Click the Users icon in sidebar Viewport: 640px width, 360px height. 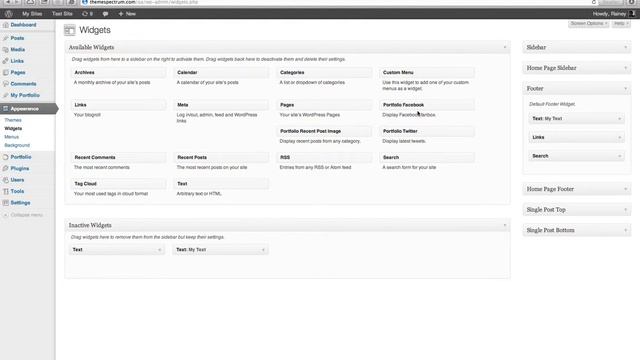(6, 180)
